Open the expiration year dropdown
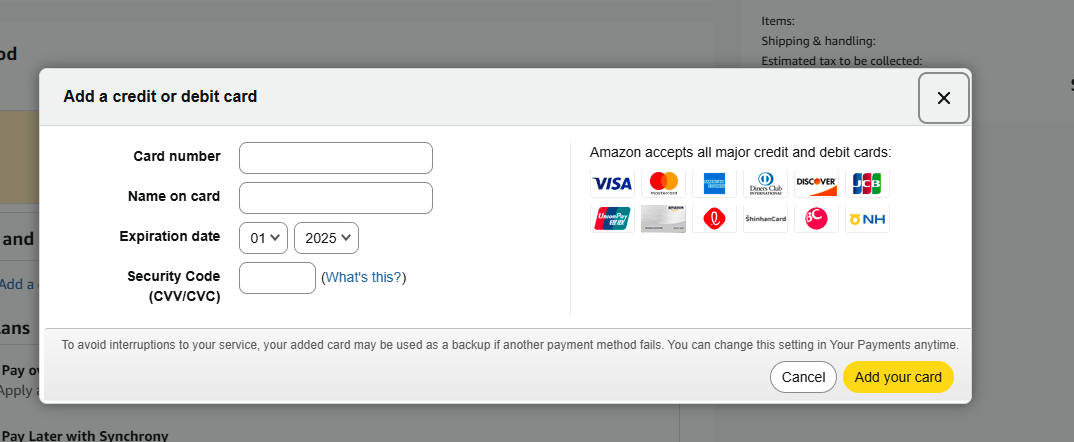The image size is (1074, 442). [x=326, y=238]
